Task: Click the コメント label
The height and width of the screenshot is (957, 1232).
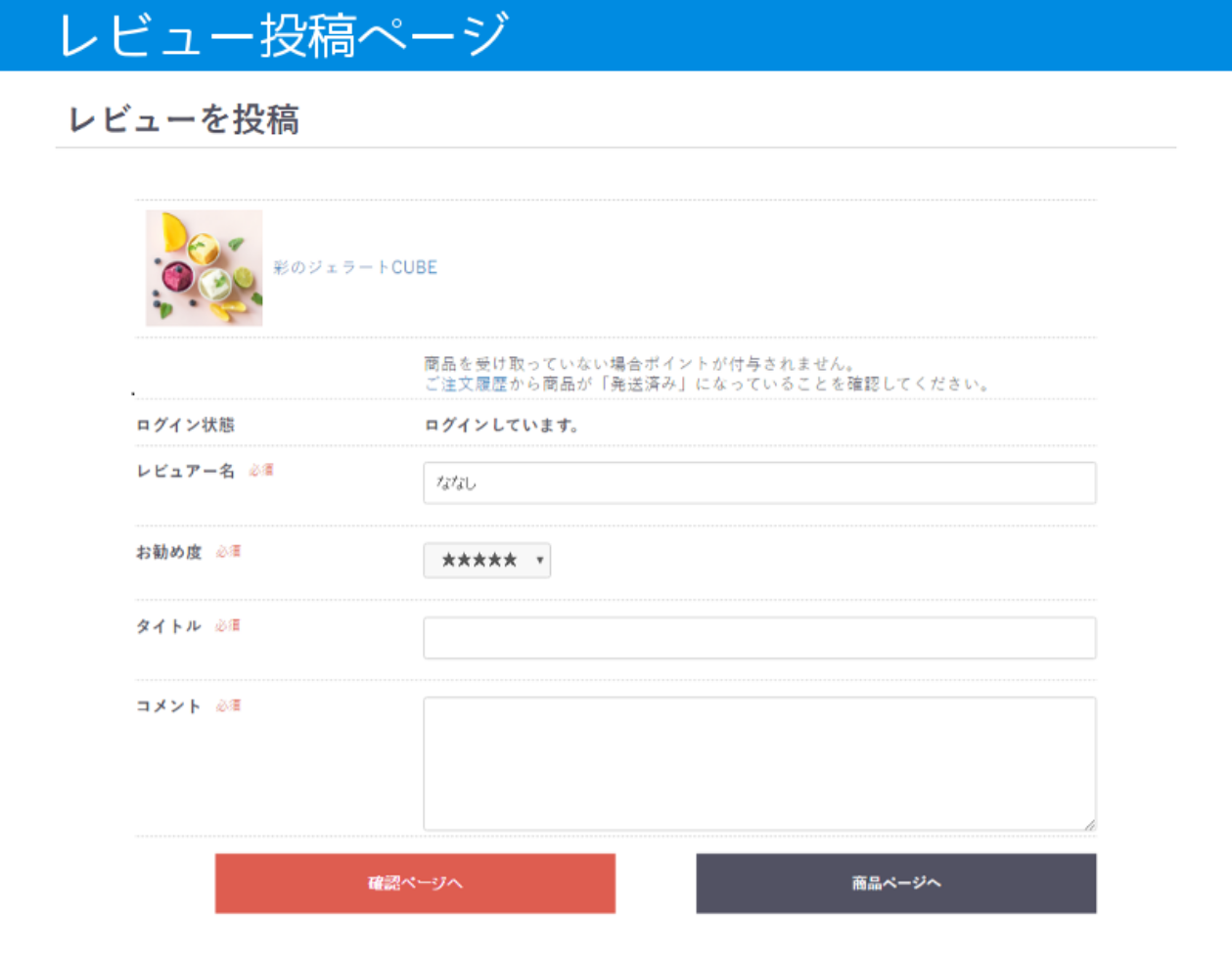Action: (168, 706)
